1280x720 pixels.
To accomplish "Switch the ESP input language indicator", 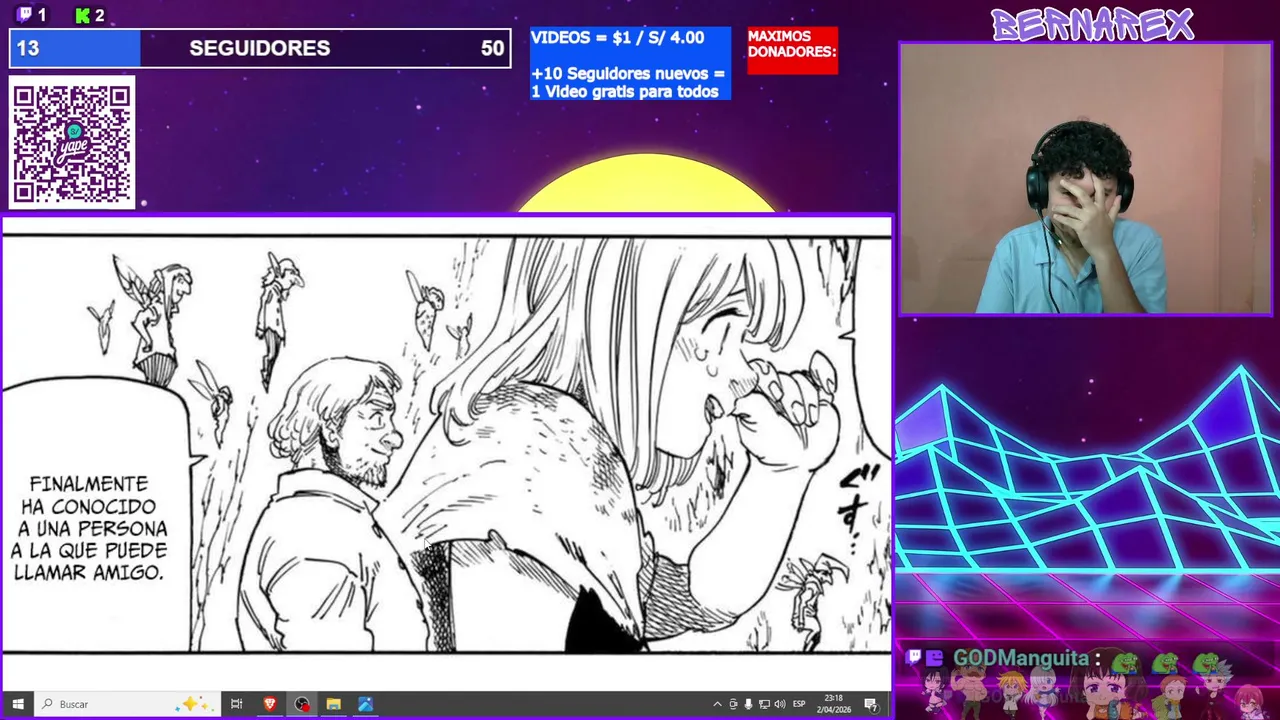I will pyautogui.click(x=799, y=704).
